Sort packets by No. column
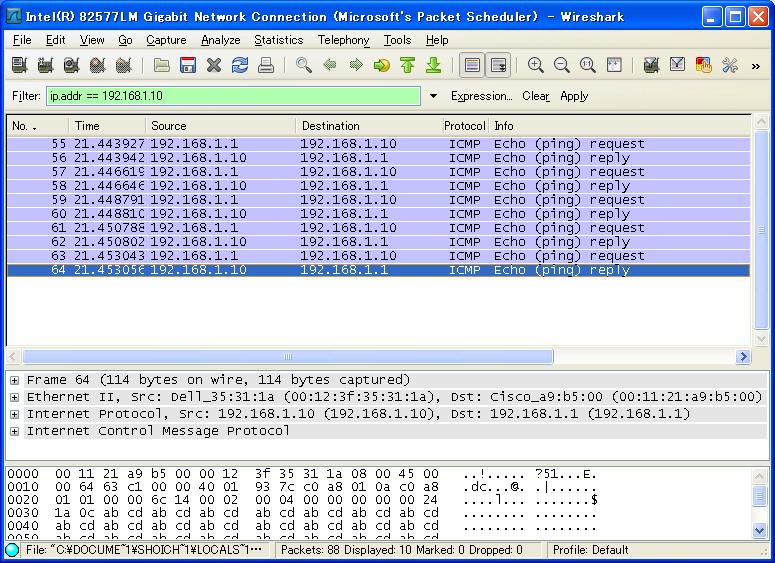775x563 pixels. [38, 126]
